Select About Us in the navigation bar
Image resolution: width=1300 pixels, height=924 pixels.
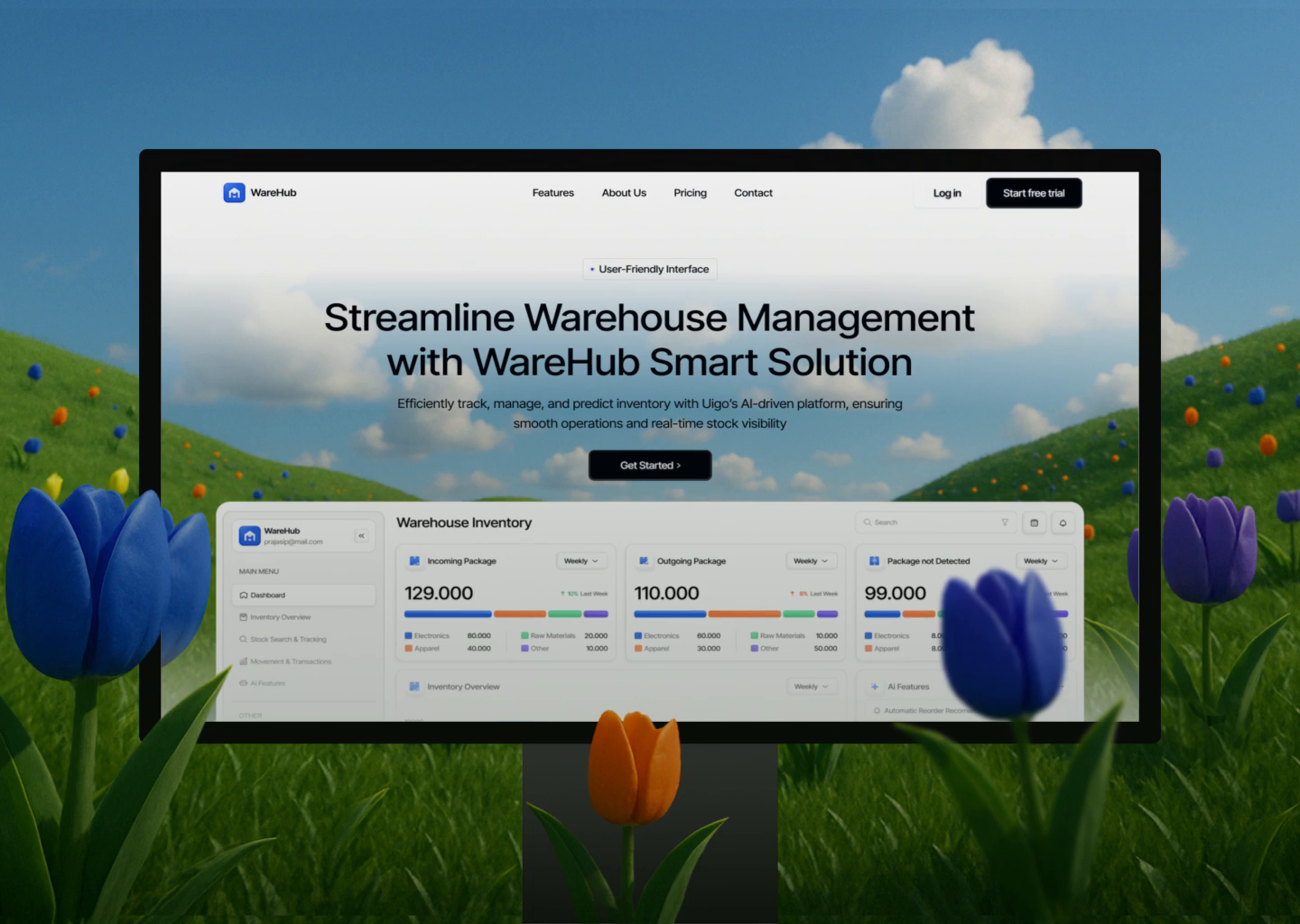point(623,192)
